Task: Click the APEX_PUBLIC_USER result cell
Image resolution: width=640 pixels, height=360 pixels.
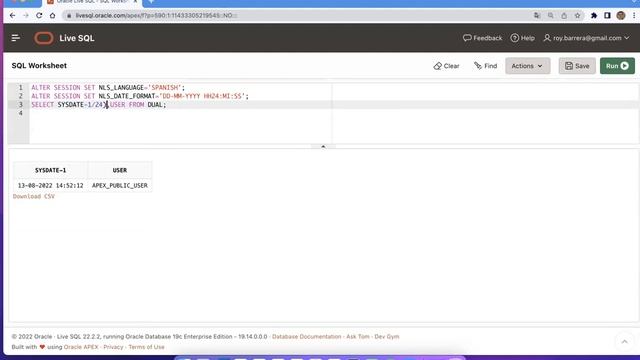Action: coord(120,185)
